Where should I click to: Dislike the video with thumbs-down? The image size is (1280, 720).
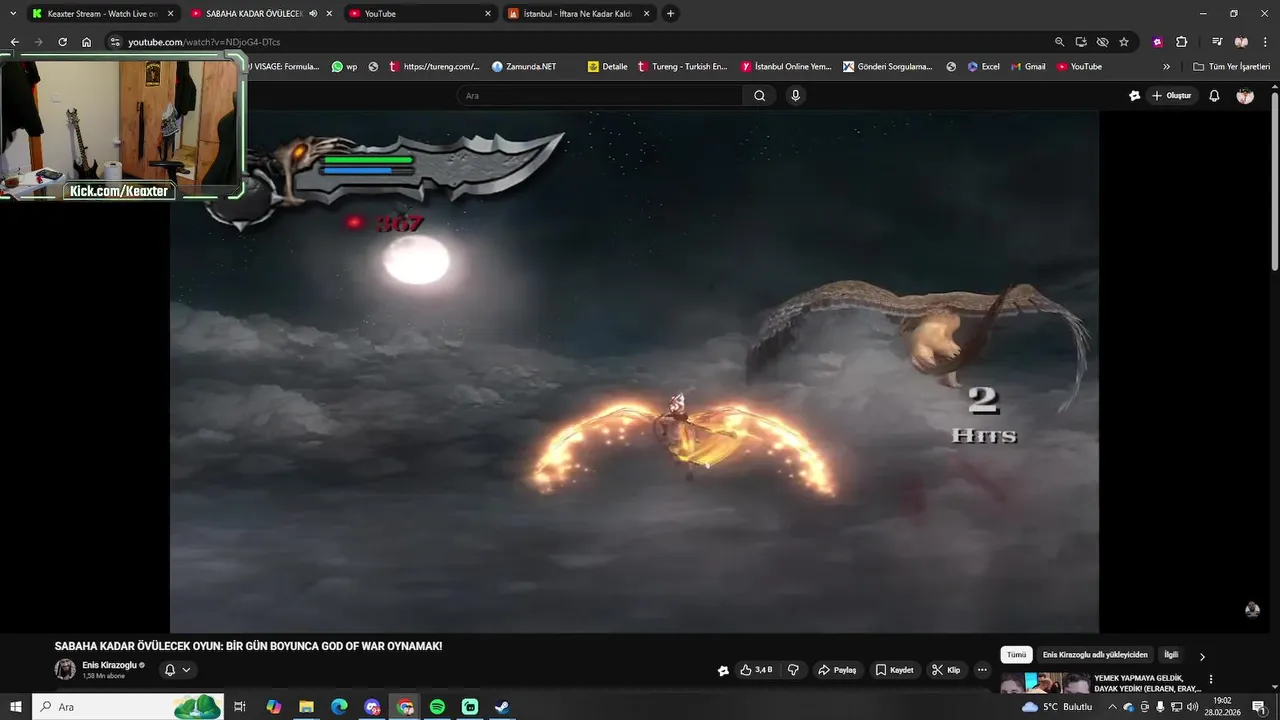[793, 670]
